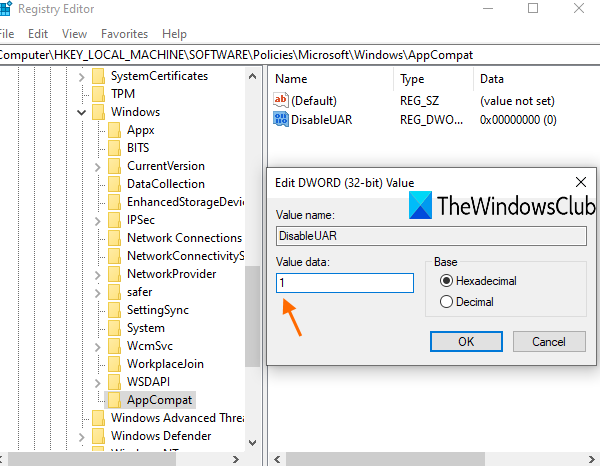Viewport: 600px width, 466px height.
Task: Click the Appx folder icon
Action: coord(114,130)
